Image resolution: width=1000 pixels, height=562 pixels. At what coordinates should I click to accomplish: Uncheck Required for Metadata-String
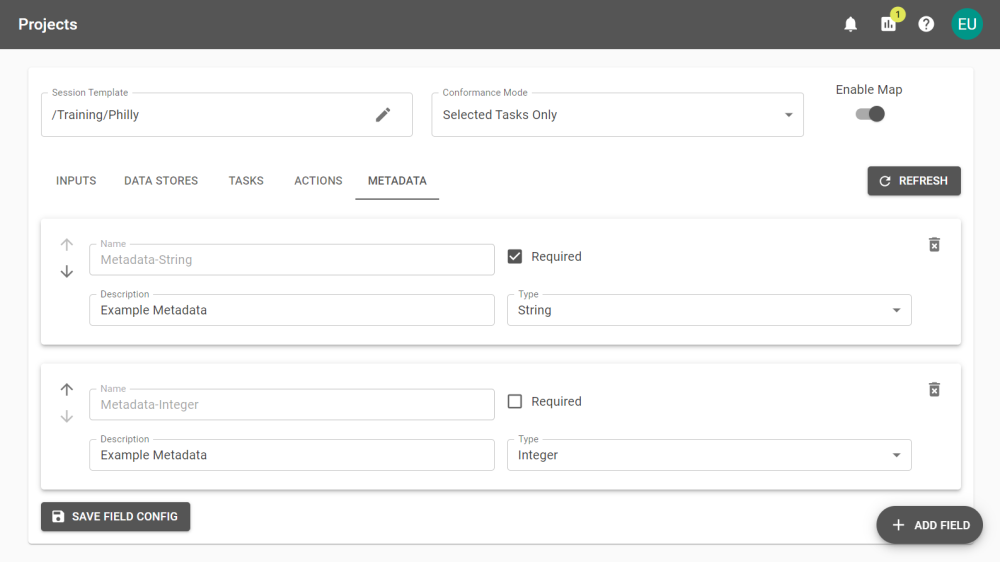pyautogui.click(x=515, y=256)
